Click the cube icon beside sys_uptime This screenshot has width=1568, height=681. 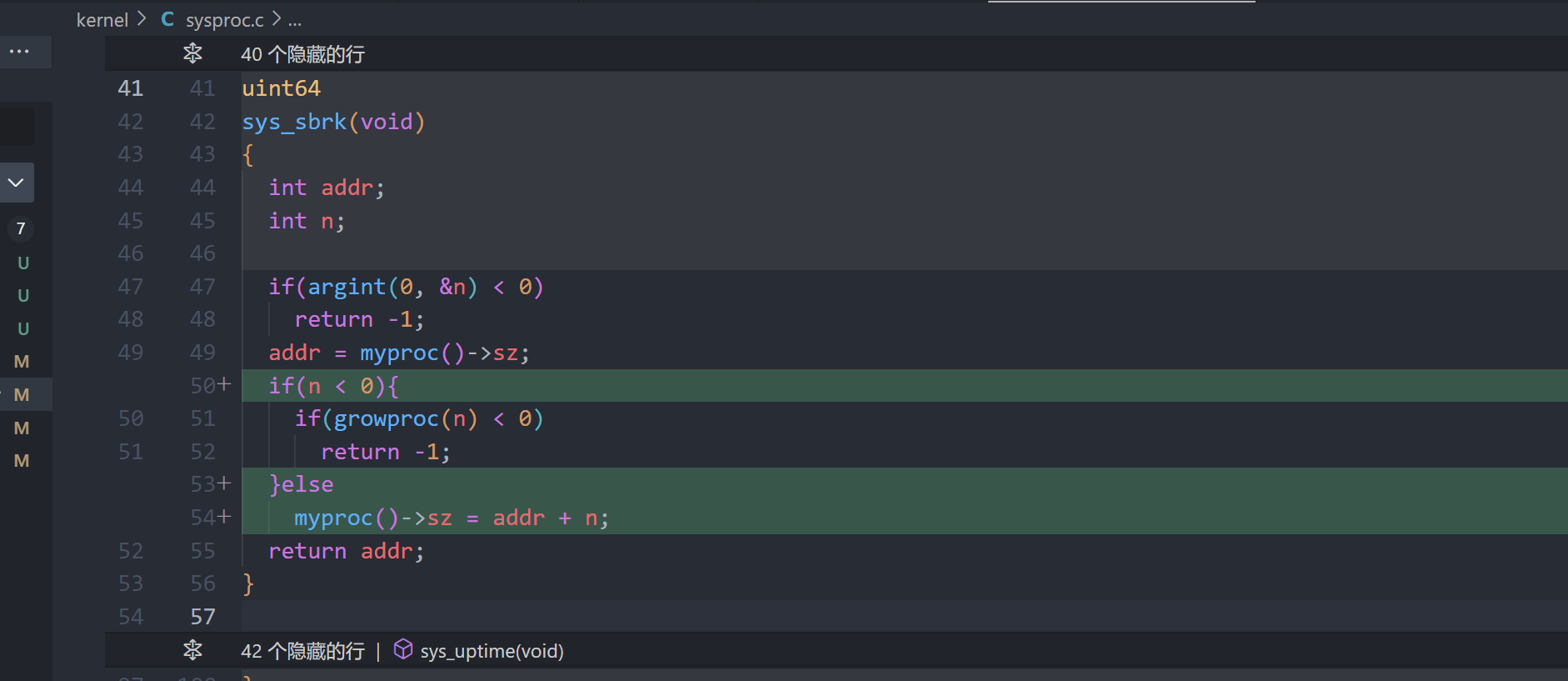click(403, 649)
